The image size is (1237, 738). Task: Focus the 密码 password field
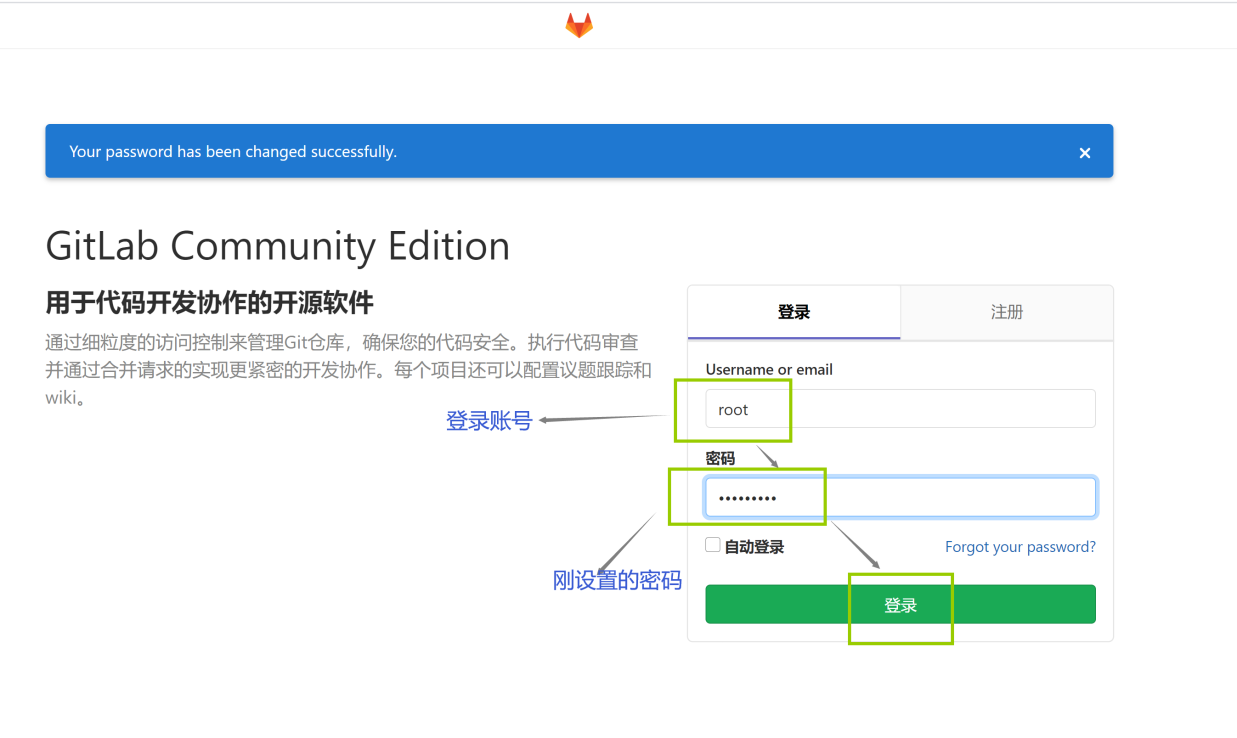coord(900,497)
